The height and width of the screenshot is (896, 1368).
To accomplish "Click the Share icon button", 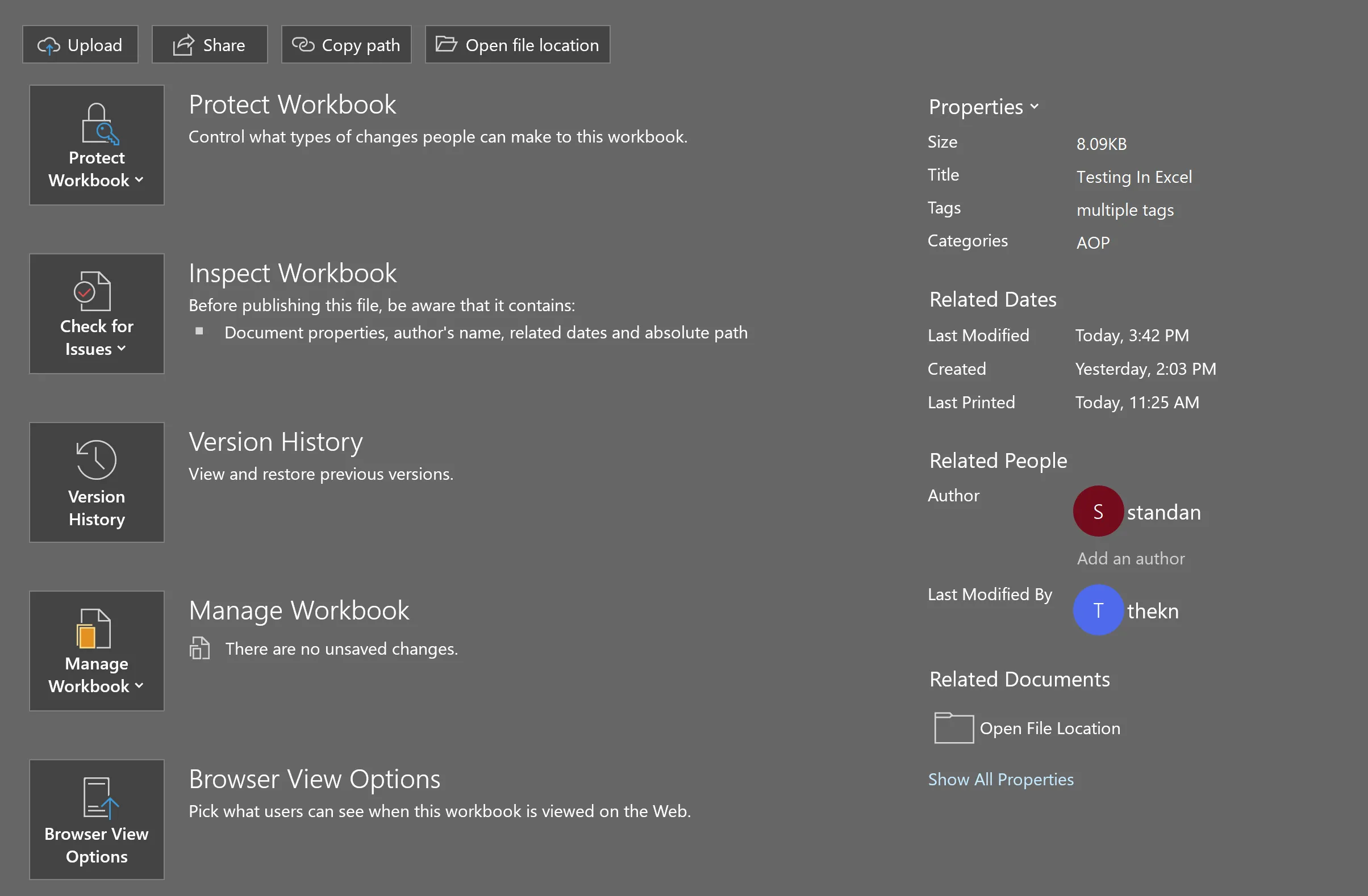I will coord(209,44).
